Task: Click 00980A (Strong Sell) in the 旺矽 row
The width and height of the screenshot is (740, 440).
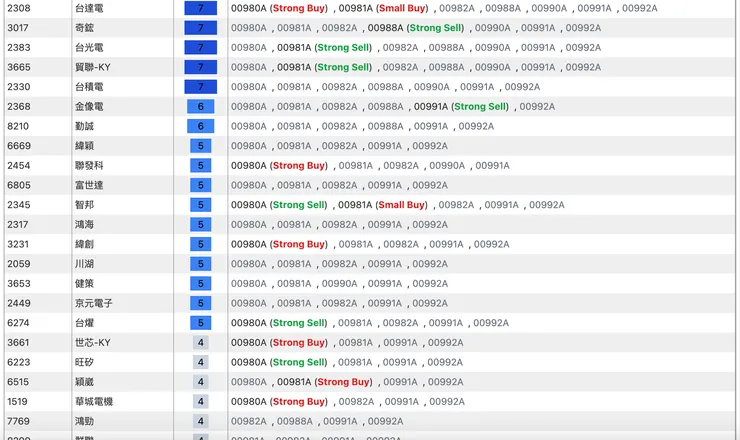Action: click(279, 362)
